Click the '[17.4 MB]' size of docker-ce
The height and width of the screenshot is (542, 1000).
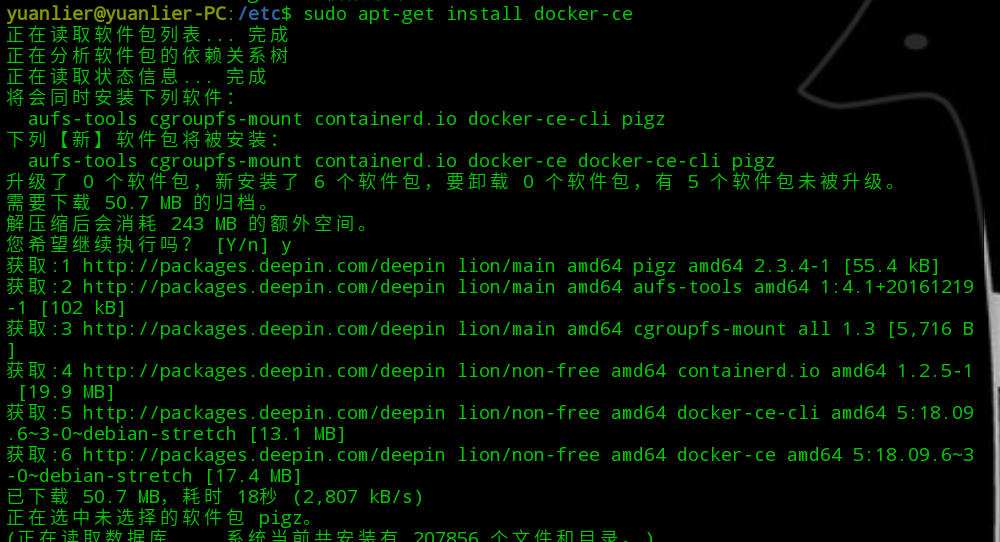click(x=253, y=476)
